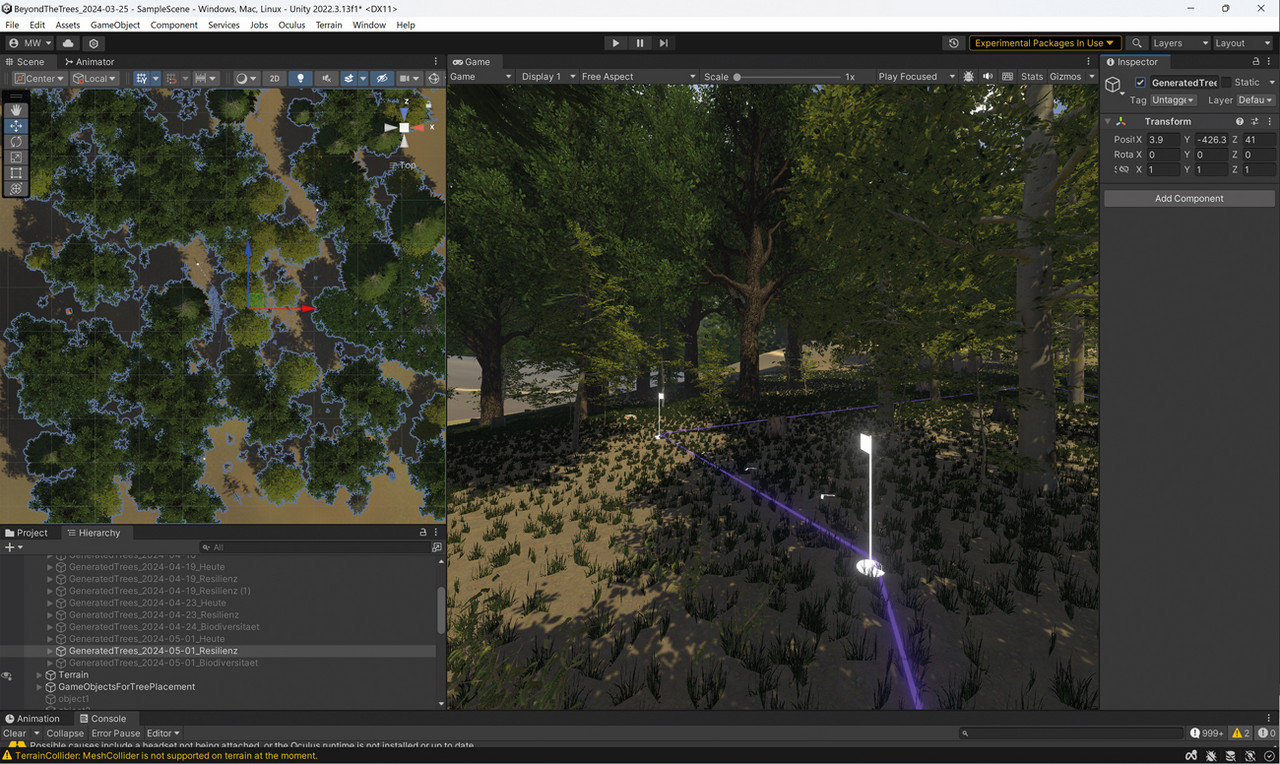Click the Add Component button

(x=1188, y=198)
